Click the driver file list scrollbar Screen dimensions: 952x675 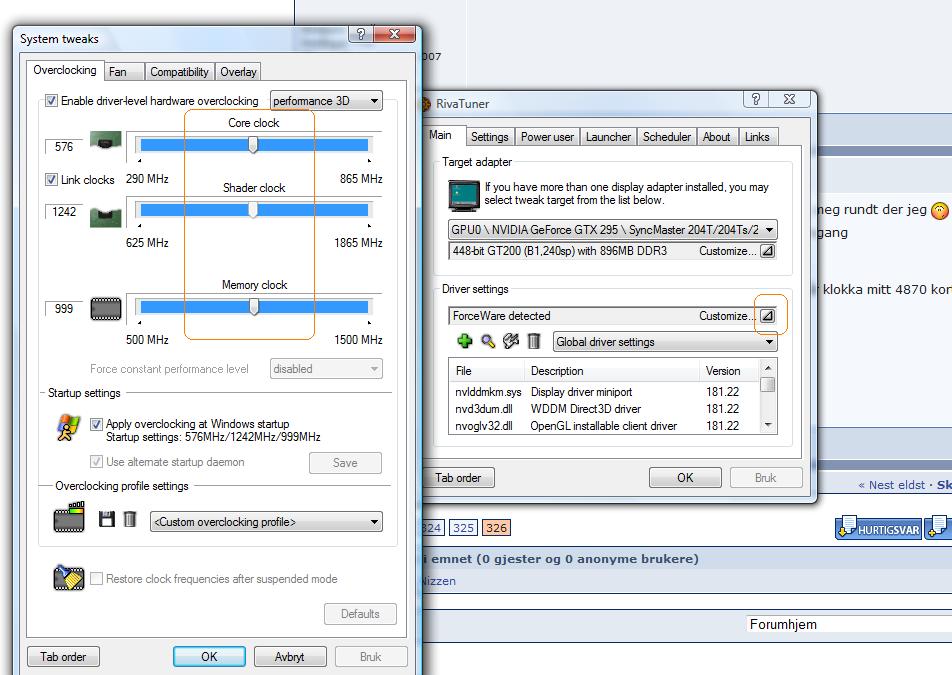point(768,396)
